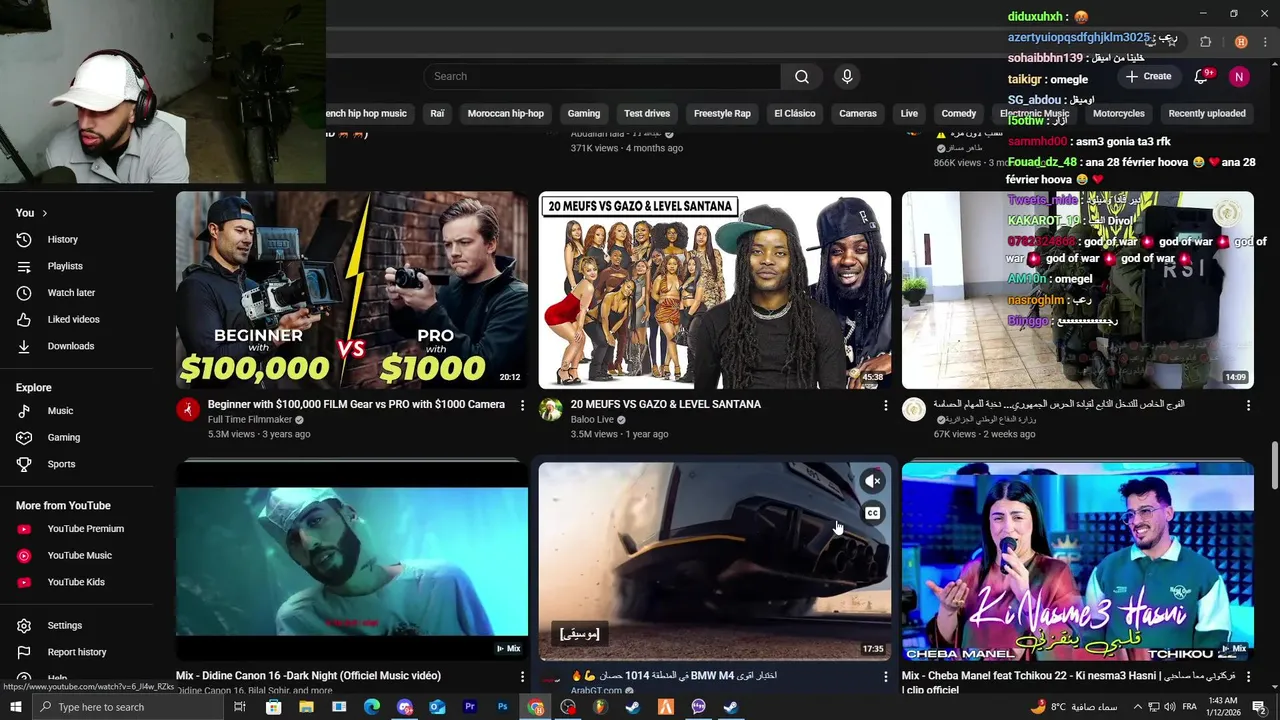Select Cameras filter chip
This screenshot has width=1280, height=720.
click(x=858, y=113)
